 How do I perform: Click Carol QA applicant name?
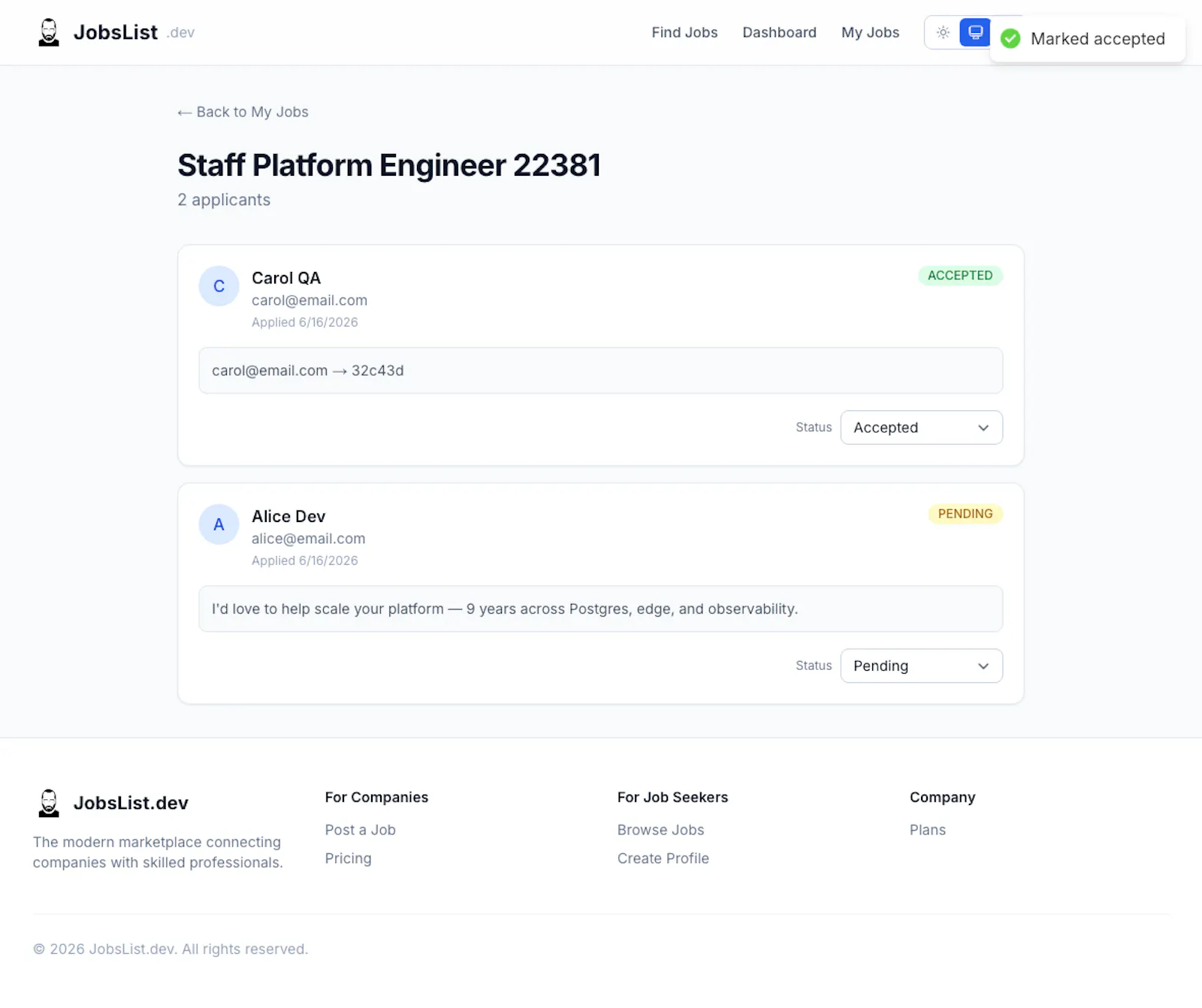[x=286, y=278]
